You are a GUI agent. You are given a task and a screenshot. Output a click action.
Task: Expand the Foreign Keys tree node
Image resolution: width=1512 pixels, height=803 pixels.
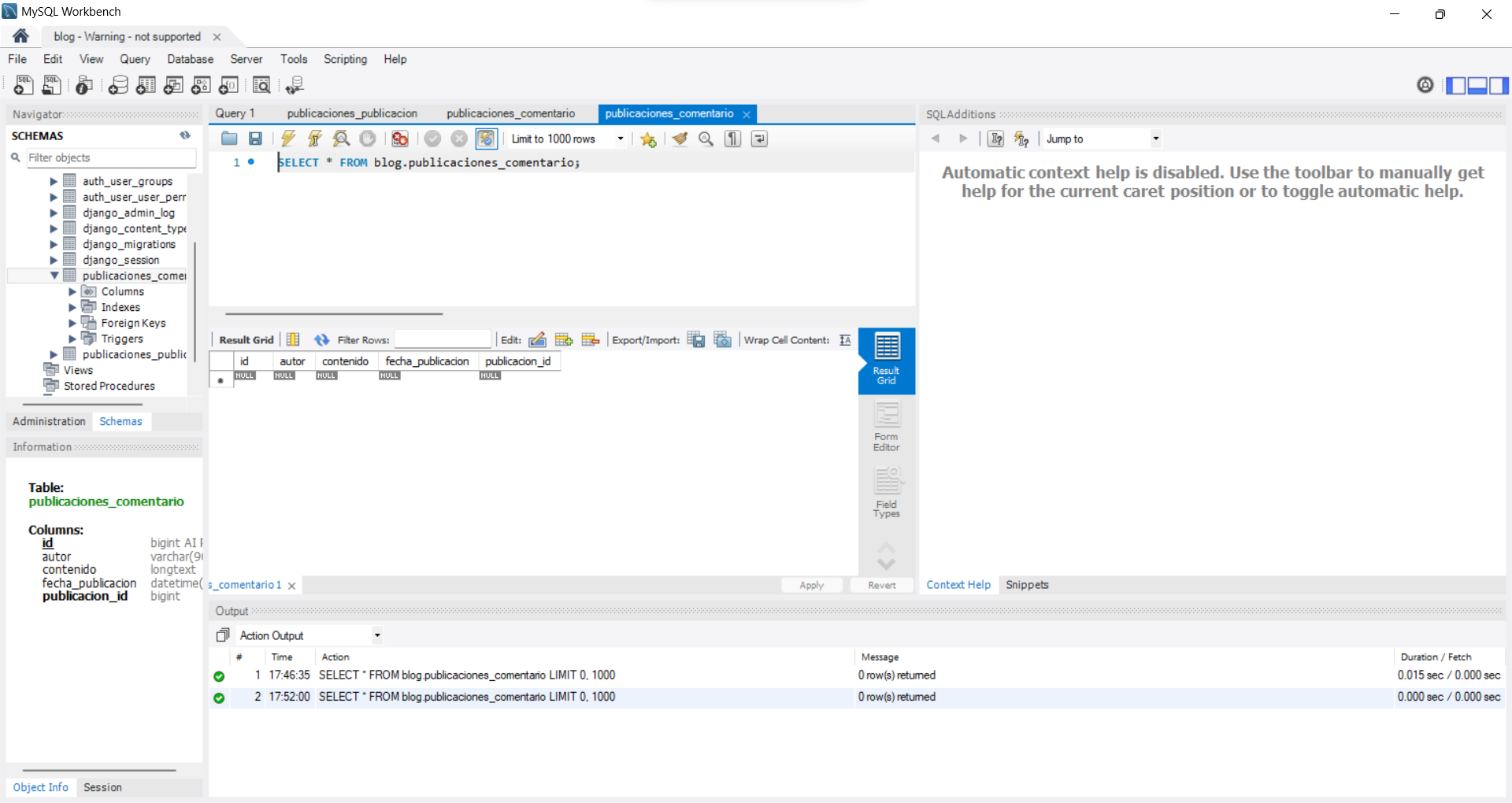point(72,324)
